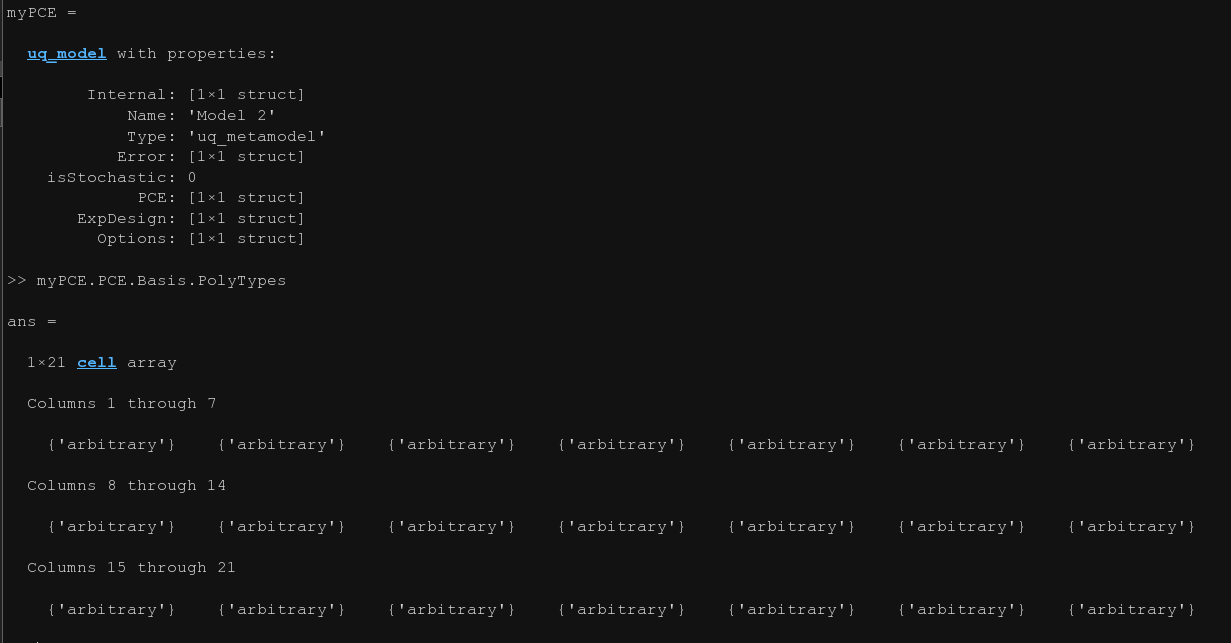The width and height of the screenshot is (1231, 643).
Task: Click the myPCE.PCE.Basis.PolyTypes command line
Action: (161, 281)
